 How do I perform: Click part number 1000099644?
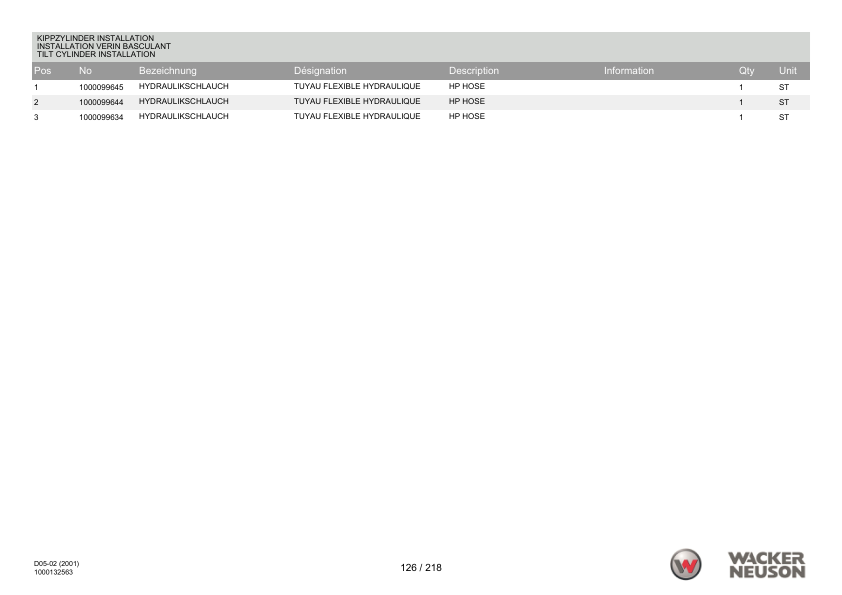(x=101, y=102)
